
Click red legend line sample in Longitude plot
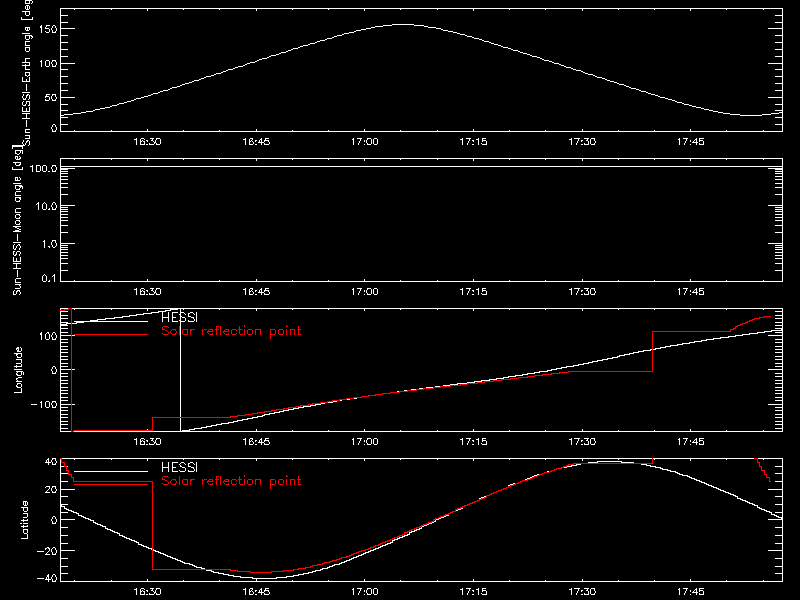click(x=111, y=335)
